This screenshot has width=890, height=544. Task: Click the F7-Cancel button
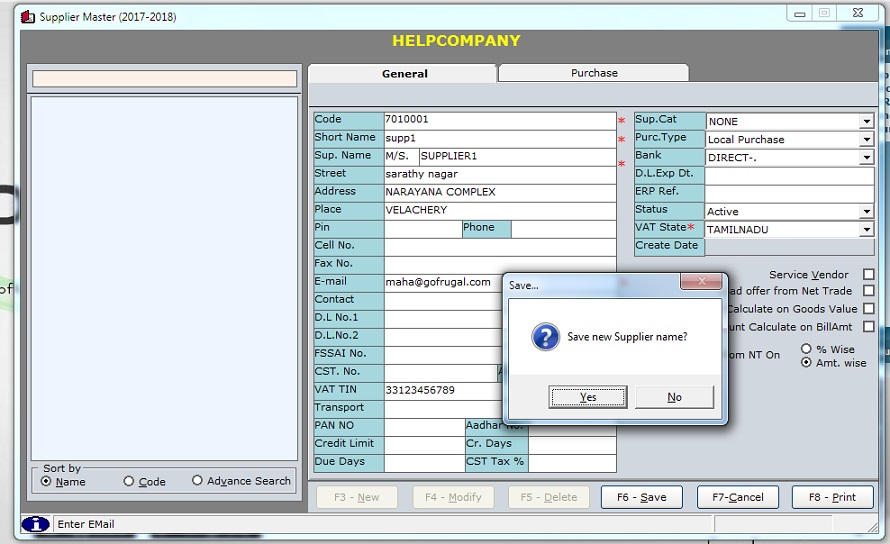pos(737,497)
